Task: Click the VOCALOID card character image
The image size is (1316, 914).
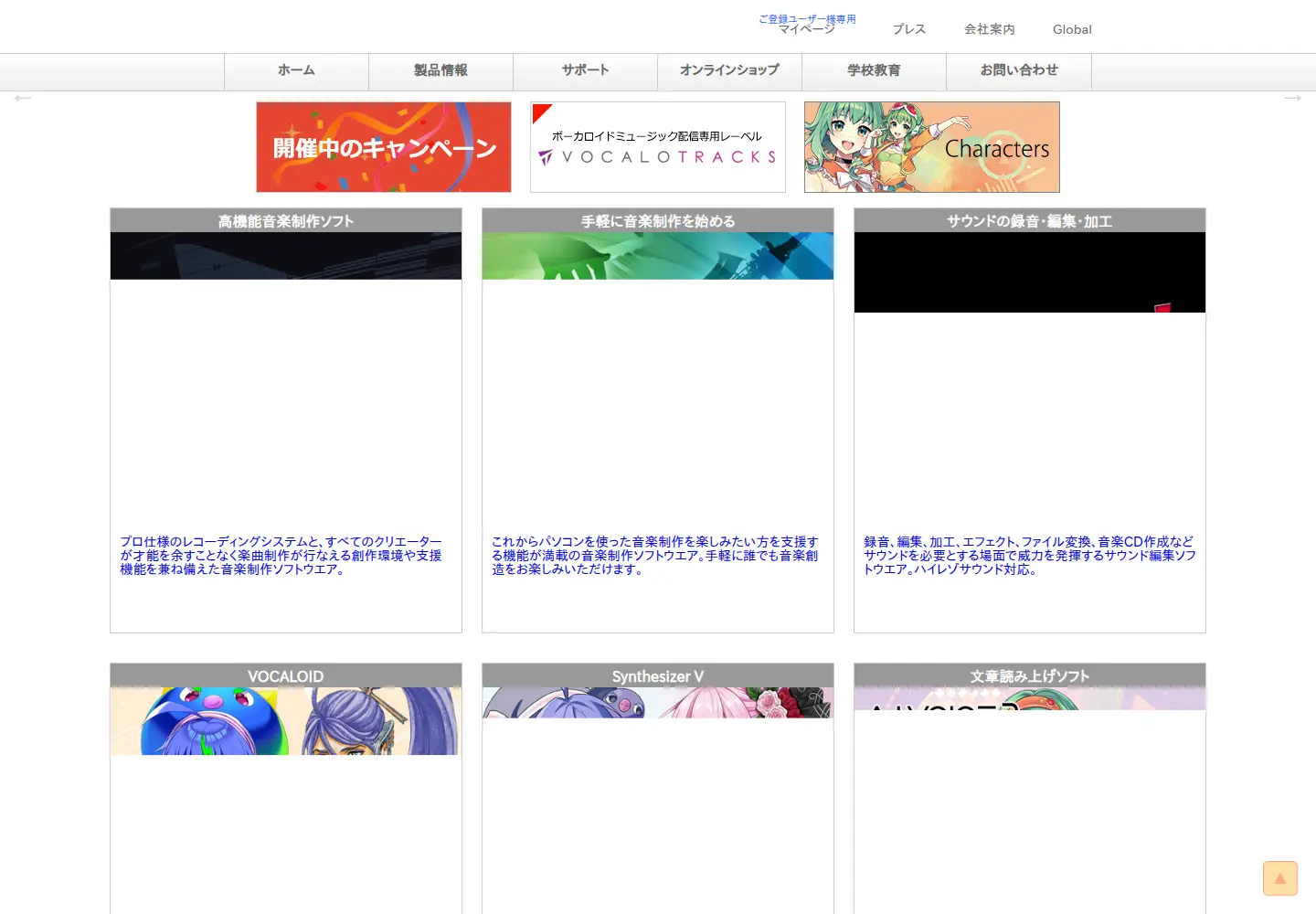Action: (286, 721)
